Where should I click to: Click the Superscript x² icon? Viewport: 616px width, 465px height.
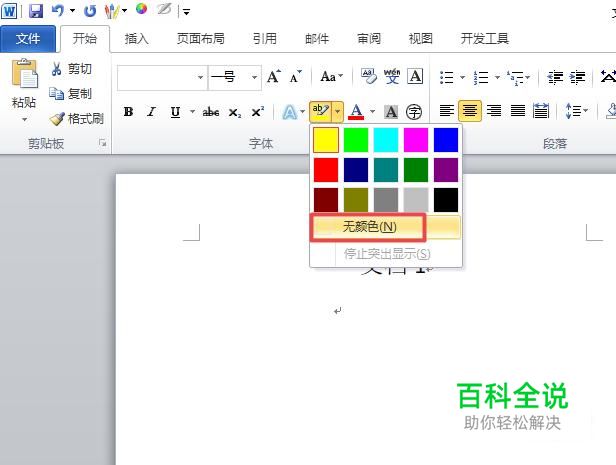click(x=258, y=112)
